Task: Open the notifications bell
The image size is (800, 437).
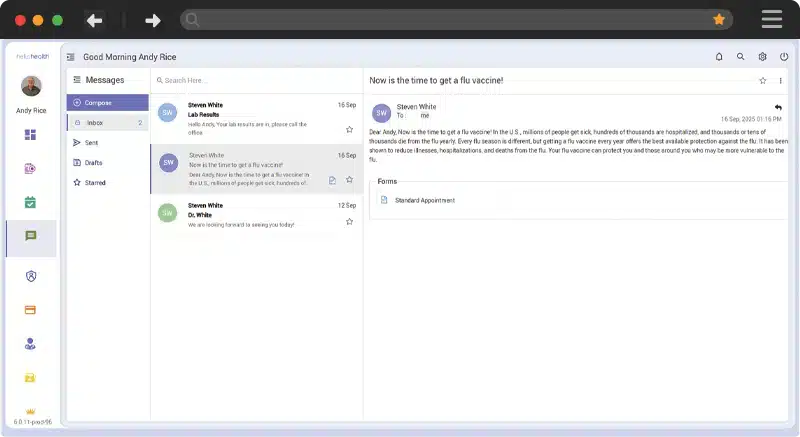Action: pyautogui.click(x=718, y=57)
